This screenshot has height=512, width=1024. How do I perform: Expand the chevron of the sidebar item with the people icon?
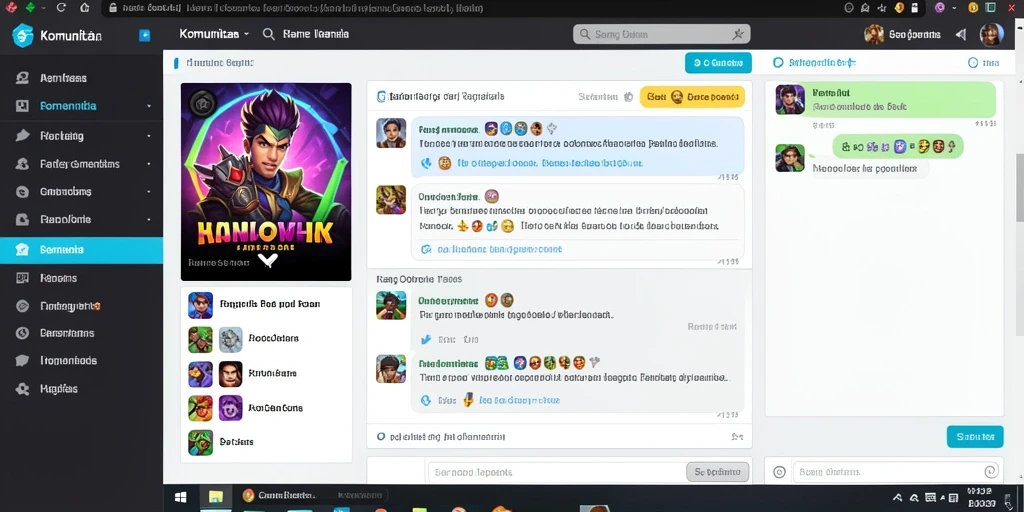click(149, 164)
